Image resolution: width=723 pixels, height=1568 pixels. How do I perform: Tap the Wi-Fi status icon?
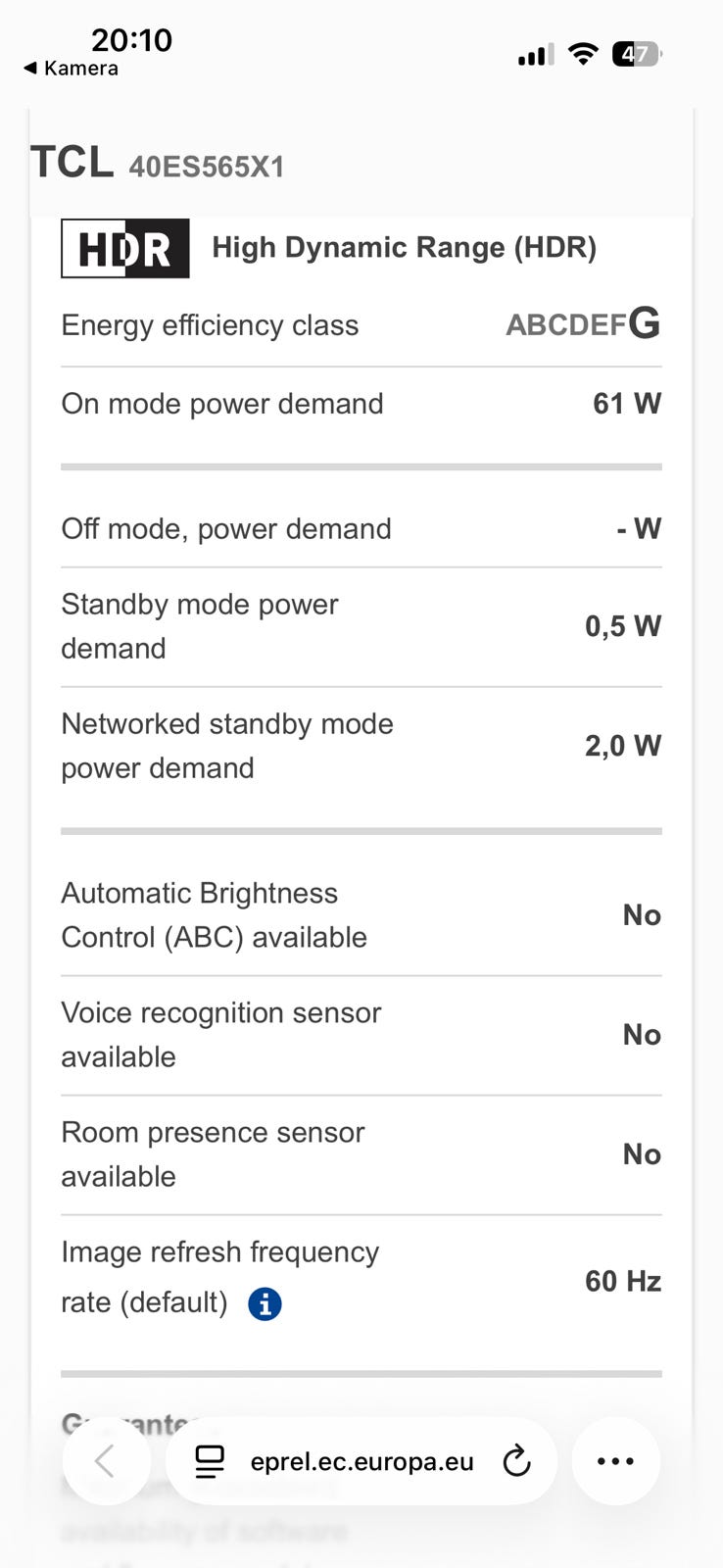click(583, 54)
